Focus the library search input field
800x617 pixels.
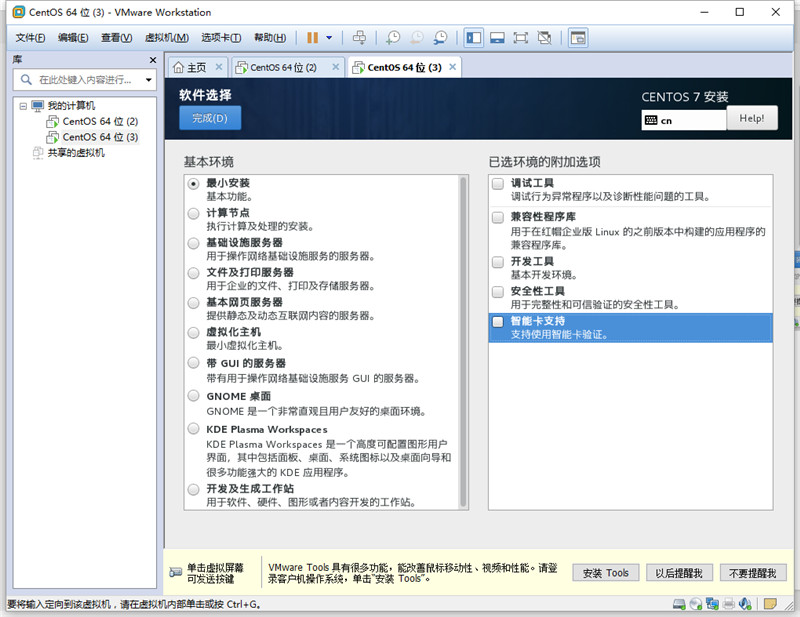(84, 80)
